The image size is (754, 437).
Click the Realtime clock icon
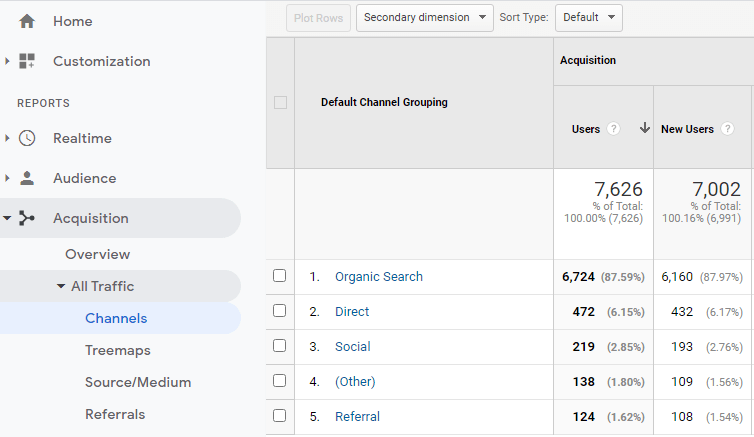27,138
